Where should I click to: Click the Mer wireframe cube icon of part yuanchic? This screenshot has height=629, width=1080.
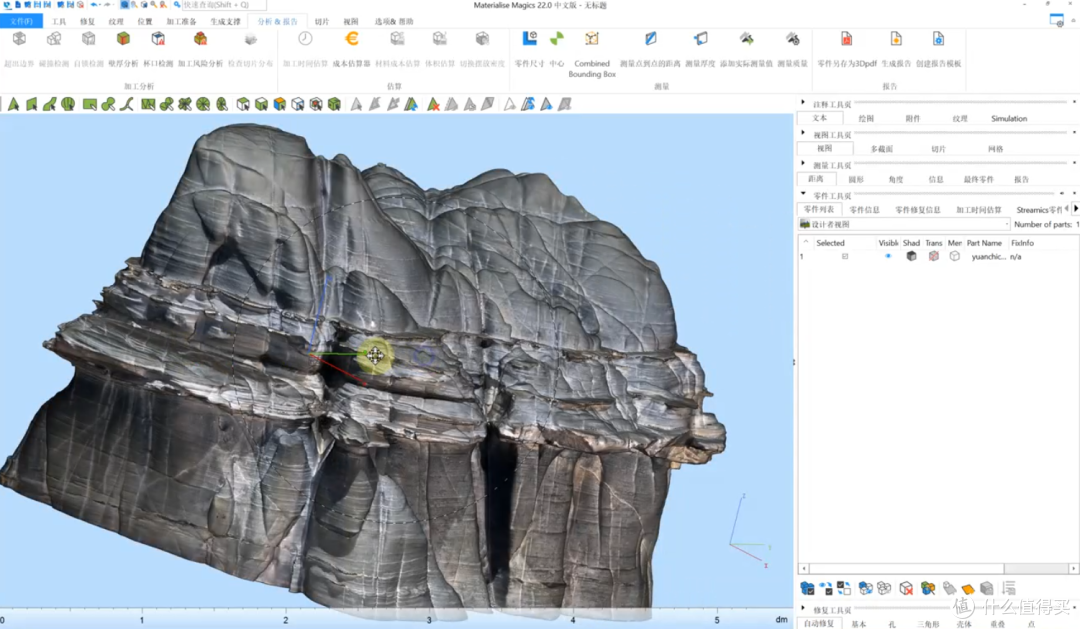click(955, 256)
